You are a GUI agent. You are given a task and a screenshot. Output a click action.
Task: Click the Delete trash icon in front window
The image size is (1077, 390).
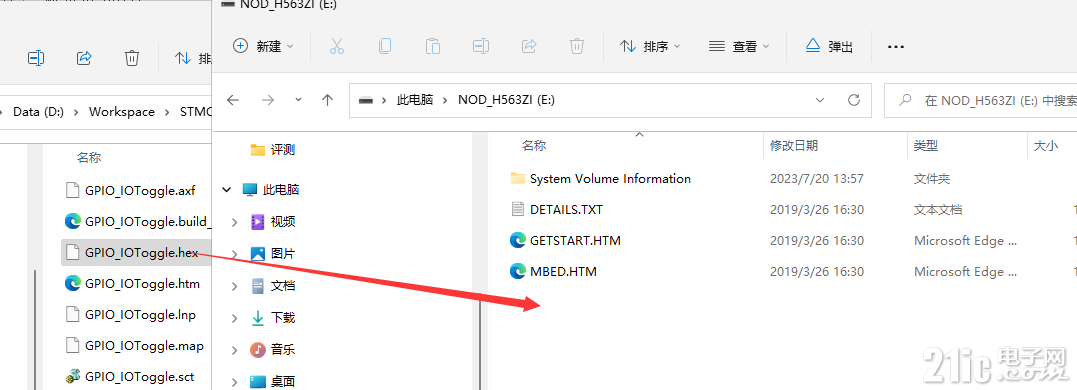click(x=577, y=46)
